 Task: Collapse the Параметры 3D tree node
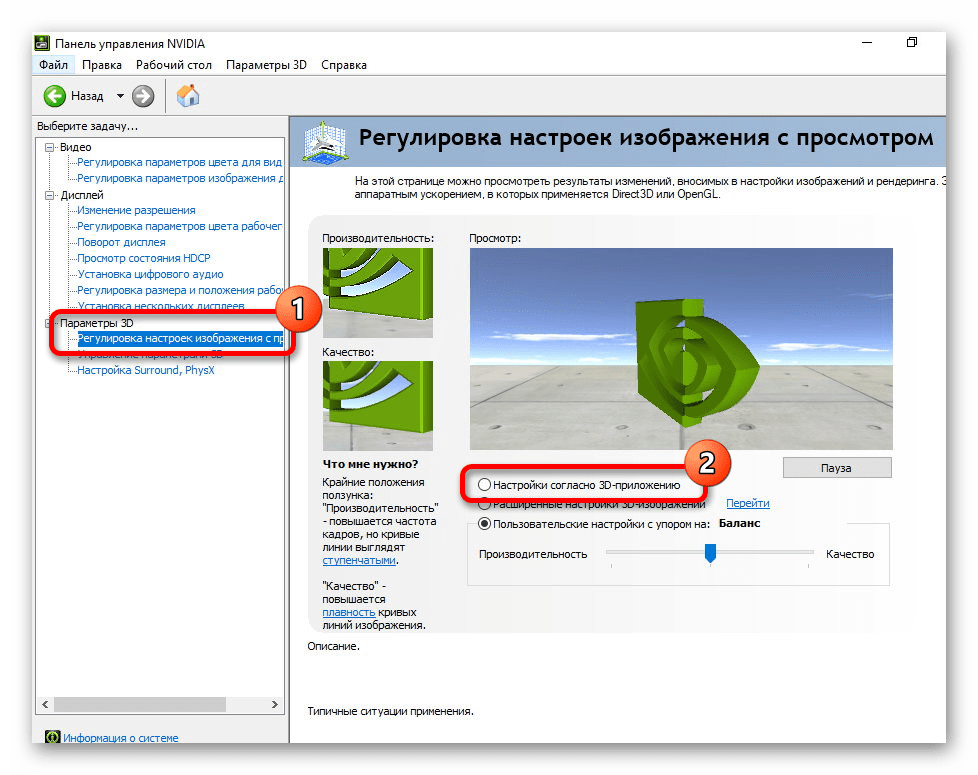(48, 323)
